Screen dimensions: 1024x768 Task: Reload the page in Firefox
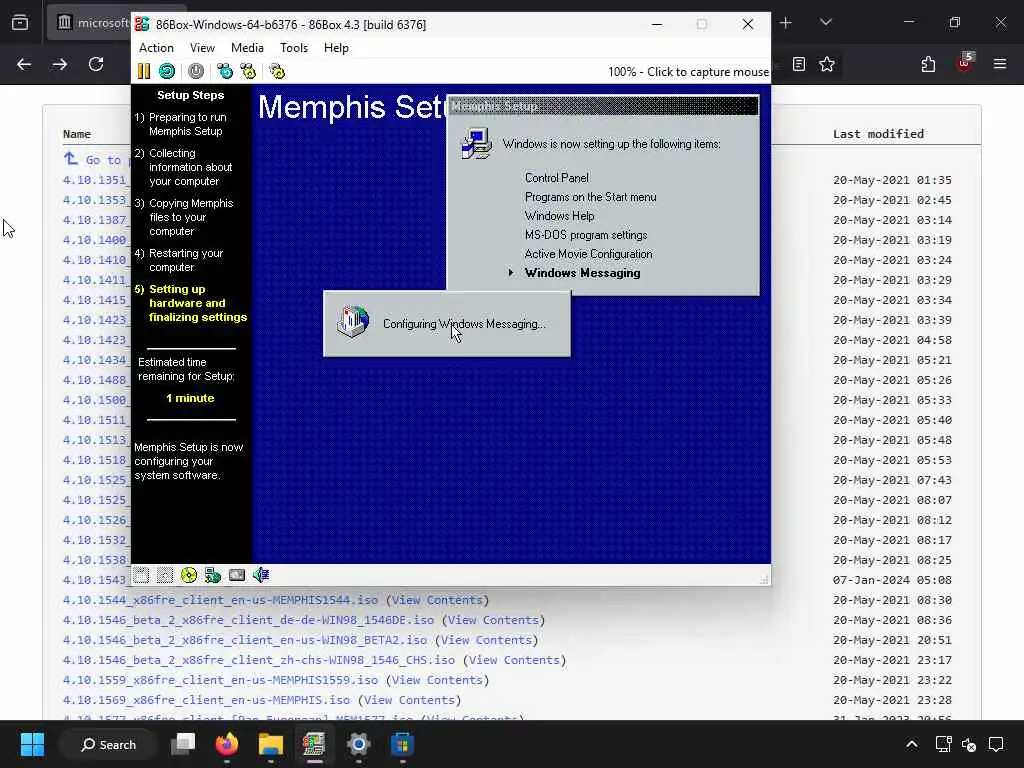[96, 64]
